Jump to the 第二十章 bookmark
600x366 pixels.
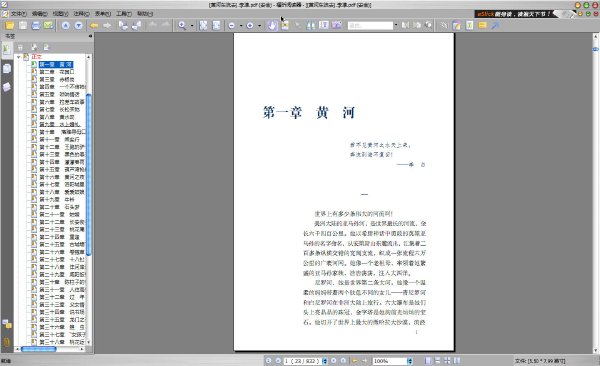tap(59, 207)
